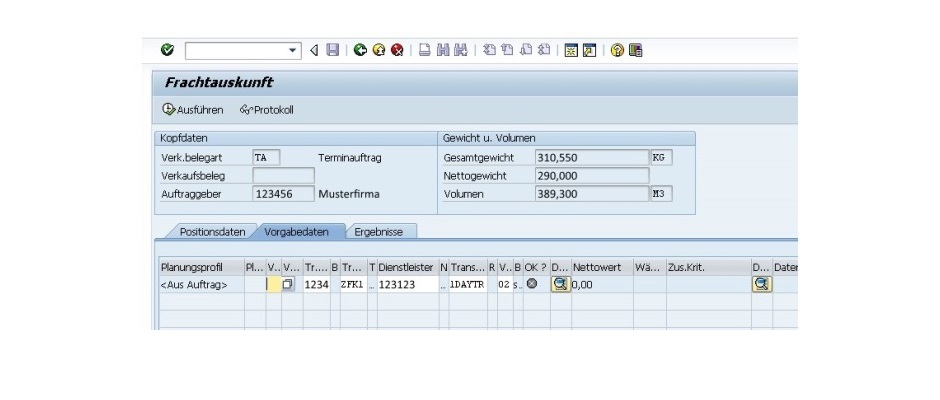Select the Vorgabedaten tab
Viewport: 940px width, 400px height.
tap(294, 231)
